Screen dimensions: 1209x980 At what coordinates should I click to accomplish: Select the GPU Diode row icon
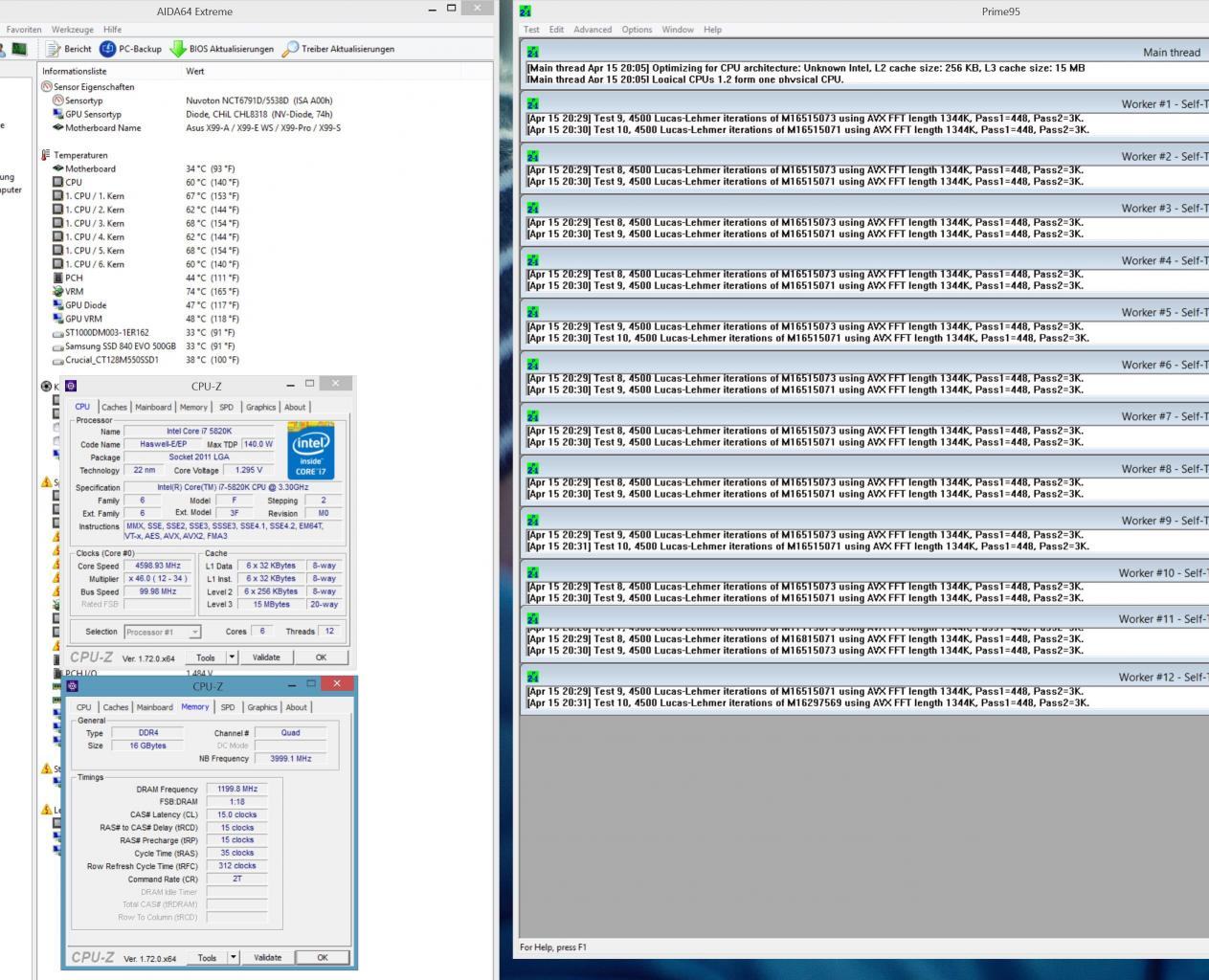tap(58, 305)
